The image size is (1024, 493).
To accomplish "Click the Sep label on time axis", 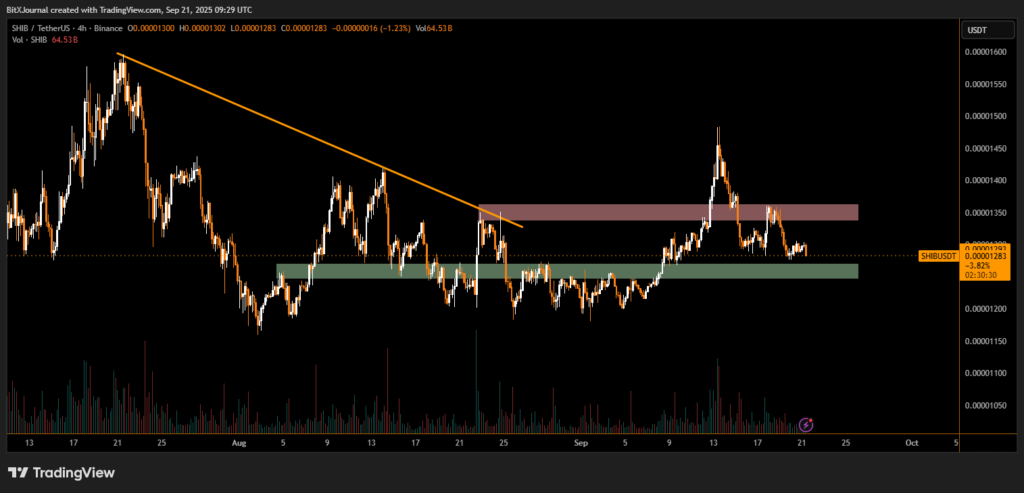I will click(582, 441).
